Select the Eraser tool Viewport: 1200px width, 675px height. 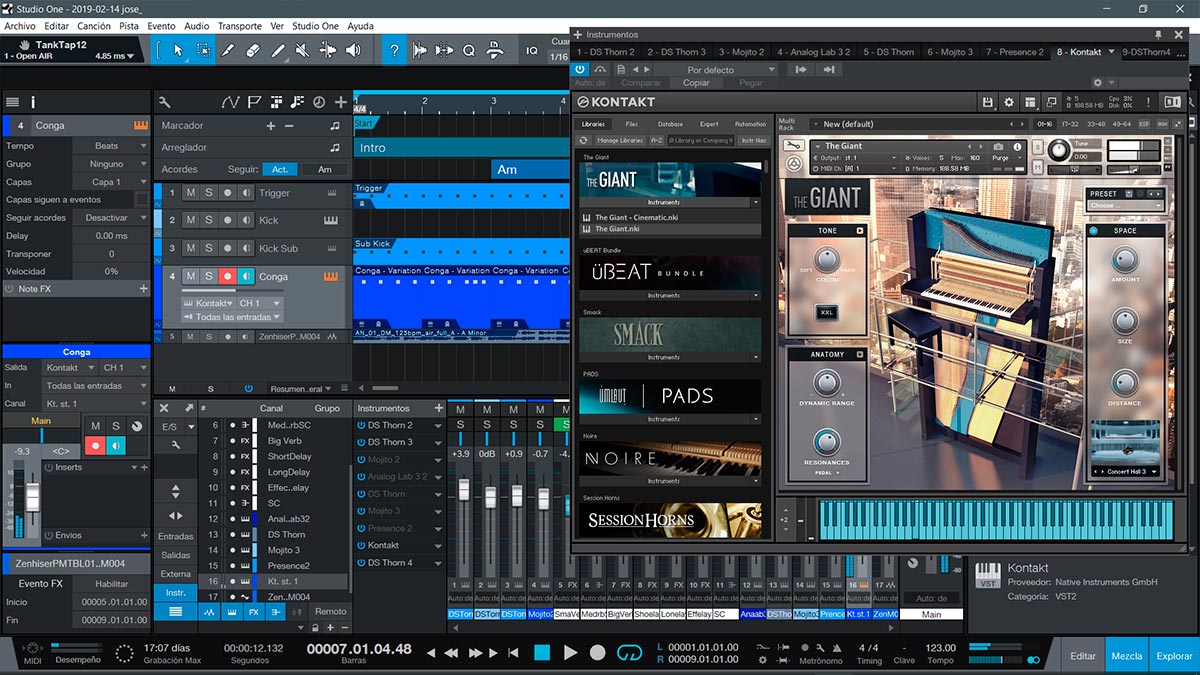tap(253, 50)
